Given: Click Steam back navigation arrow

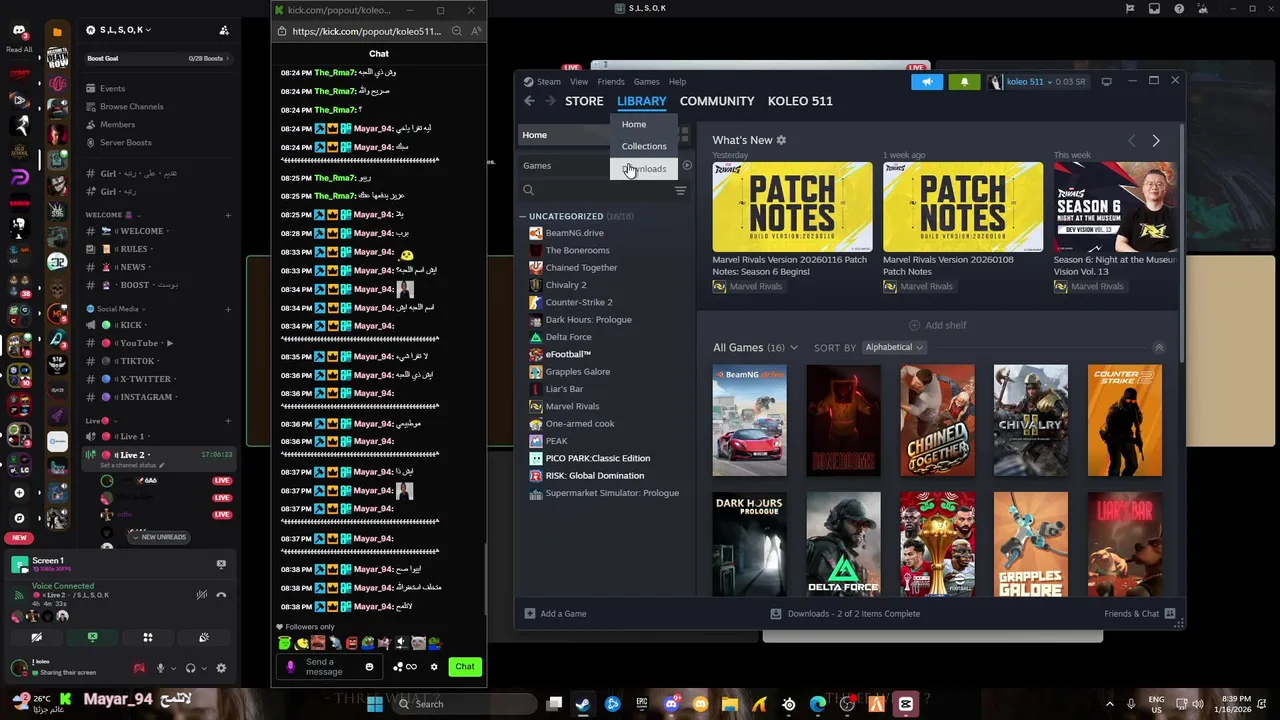Looking at the screenshot, I should (530, 101).
